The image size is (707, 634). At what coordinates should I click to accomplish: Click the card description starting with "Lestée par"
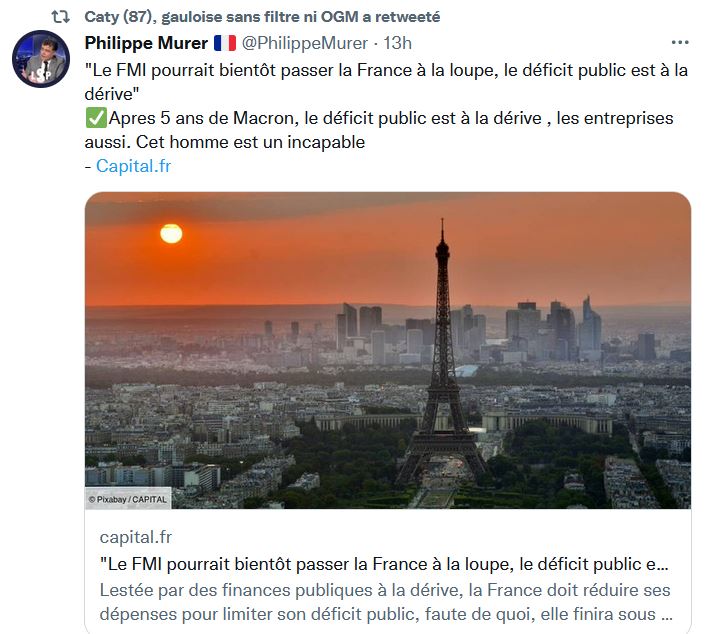click(385, 601)
